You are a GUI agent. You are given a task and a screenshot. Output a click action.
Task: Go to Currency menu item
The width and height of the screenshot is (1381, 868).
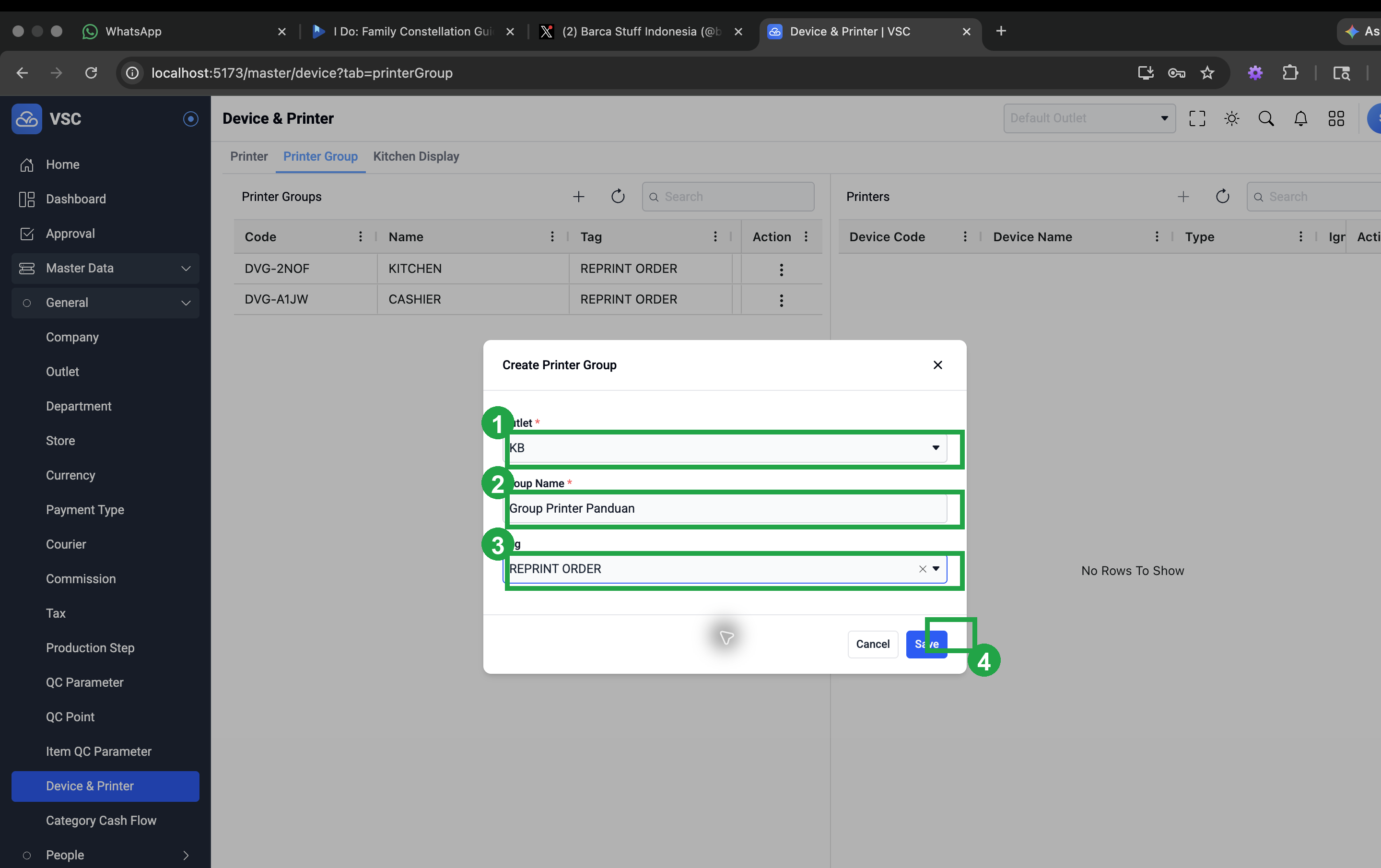pos(70,475)
